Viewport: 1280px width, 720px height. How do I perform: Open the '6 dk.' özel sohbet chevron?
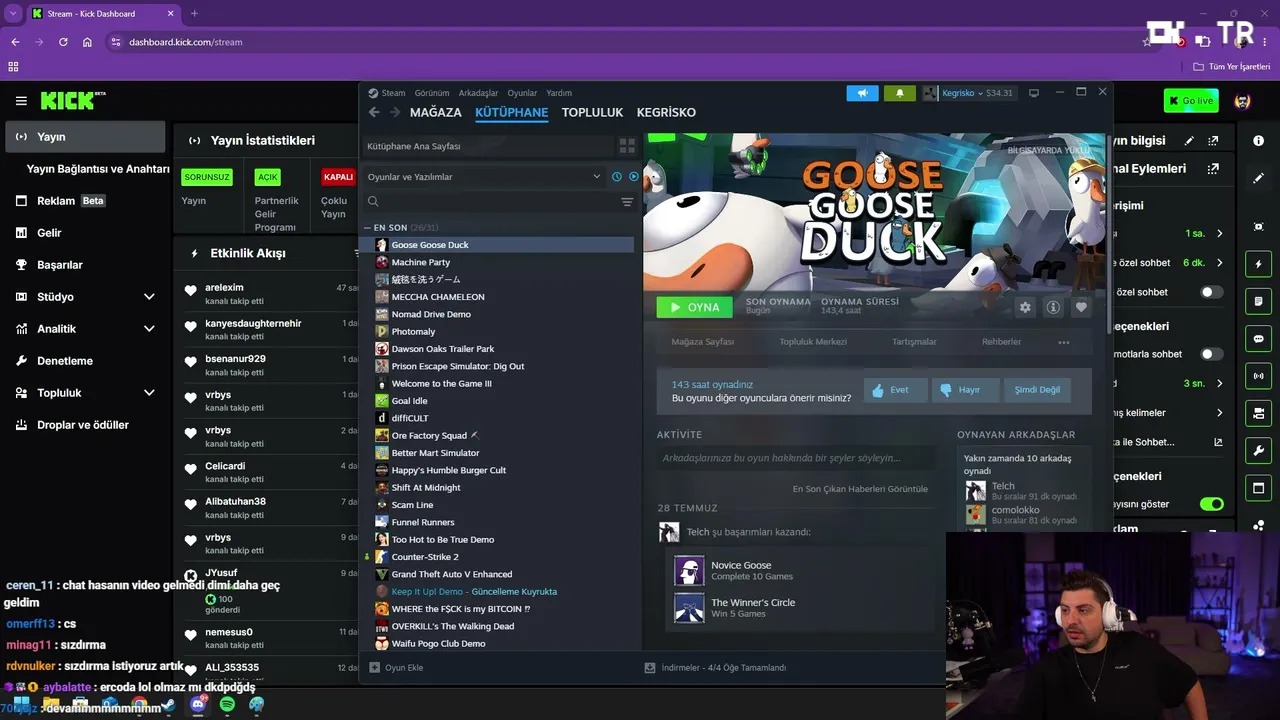pos(1220,263)
